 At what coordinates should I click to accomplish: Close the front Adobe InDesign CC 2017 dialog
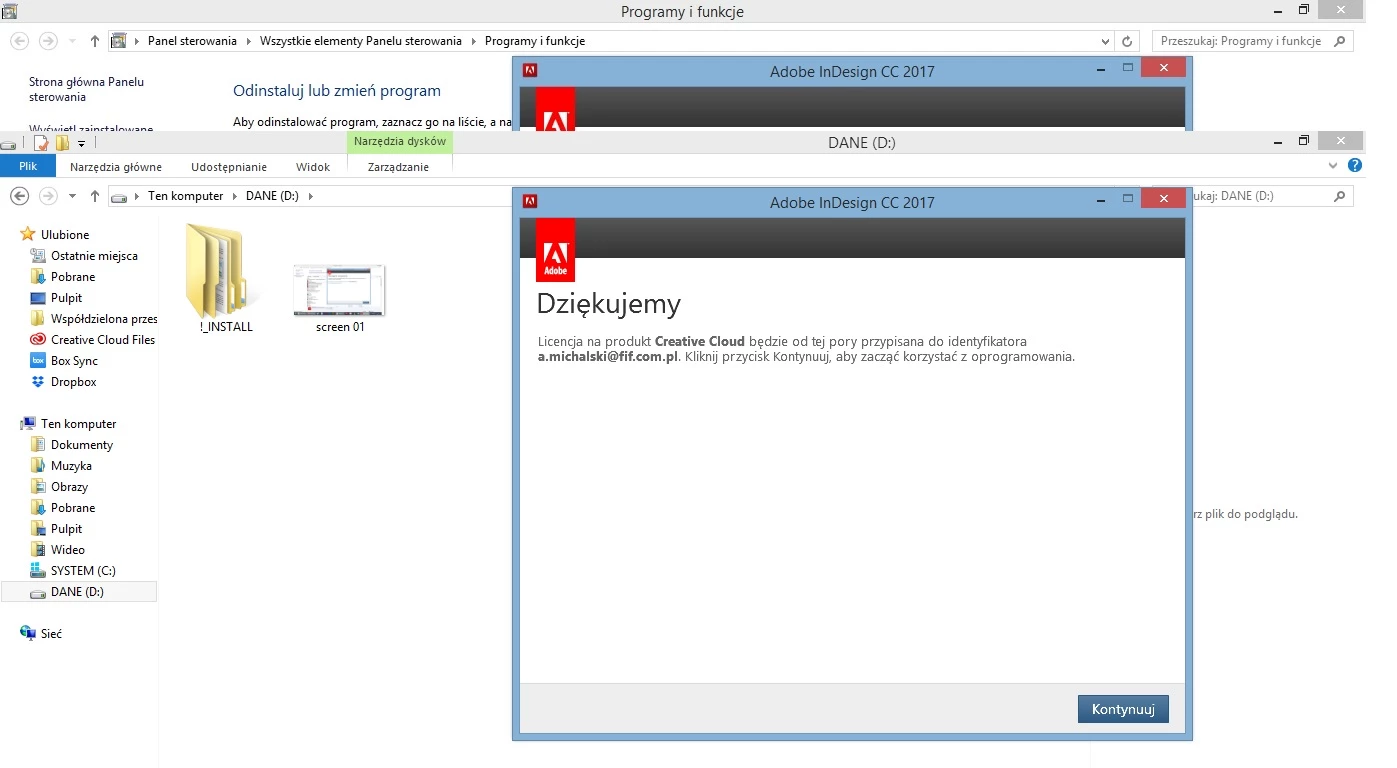point(1163,198)
